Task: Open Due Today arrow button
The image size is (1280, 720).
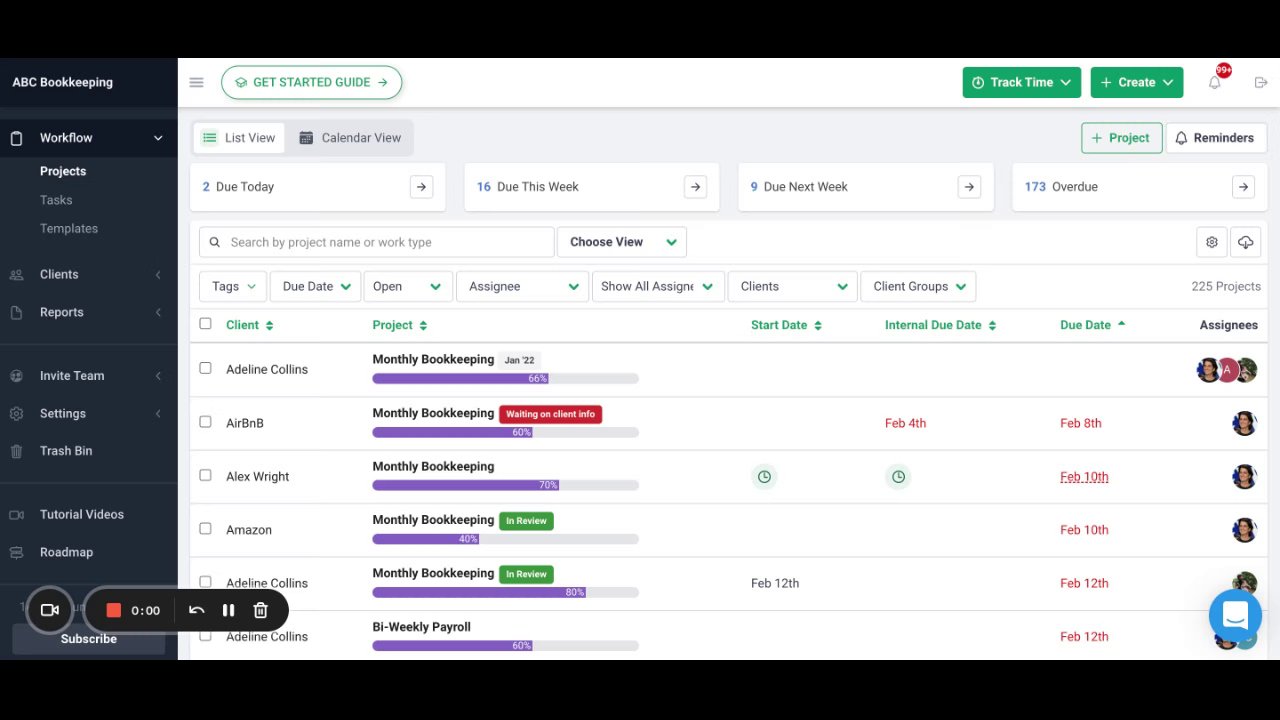Action: (421, 187)
